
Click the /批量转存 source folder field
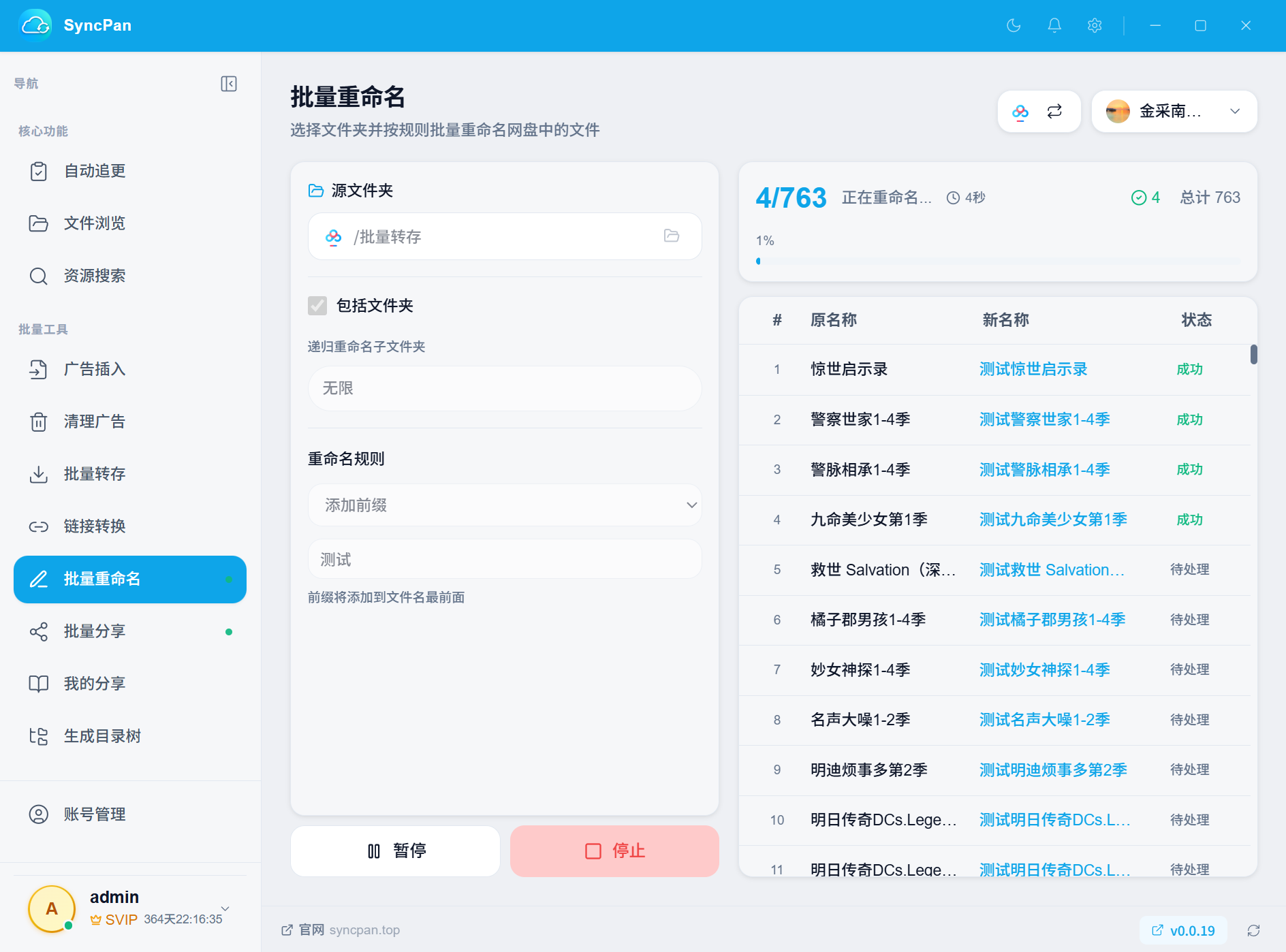[x=505, y=236]
